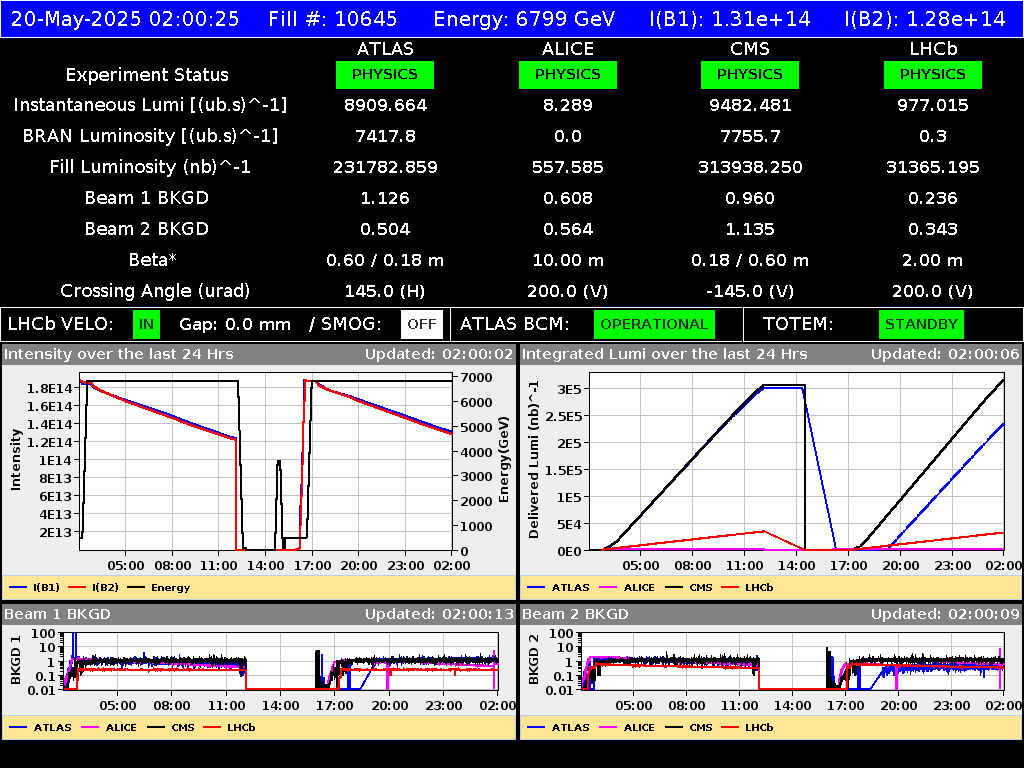Click the timestamp 20-May-2025 02:00:25
The width and height of the screenshot is (1024, 768).
(x=125, y=19)
